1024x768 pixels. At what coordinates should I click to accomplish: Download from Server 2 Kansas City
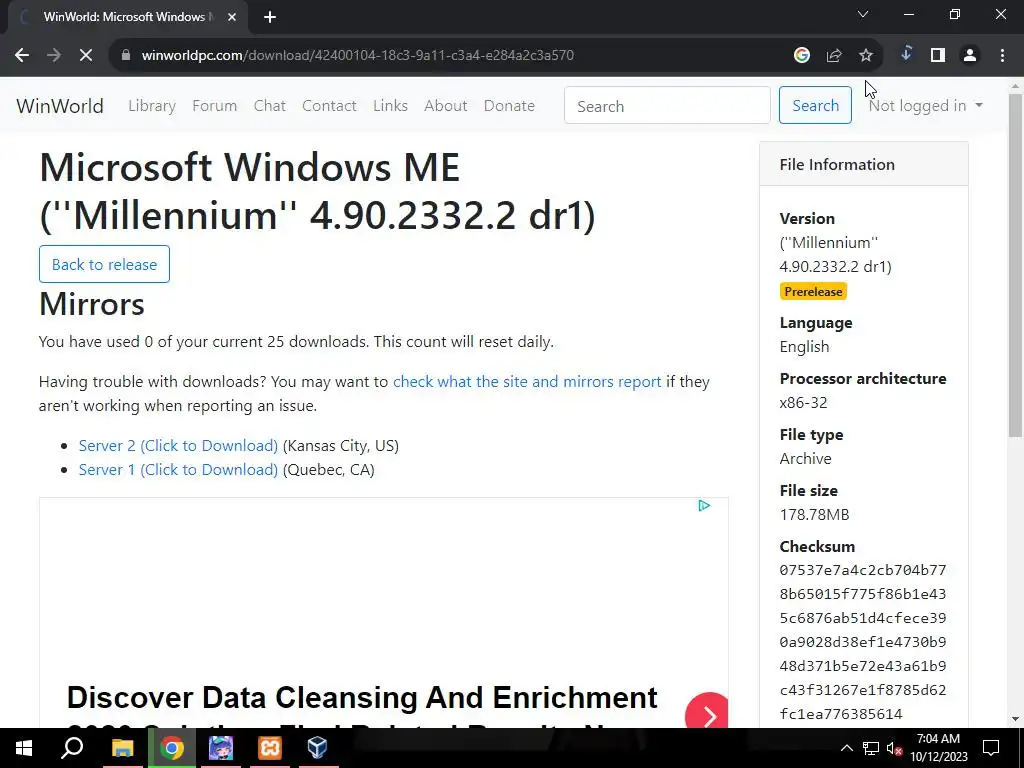178,445
